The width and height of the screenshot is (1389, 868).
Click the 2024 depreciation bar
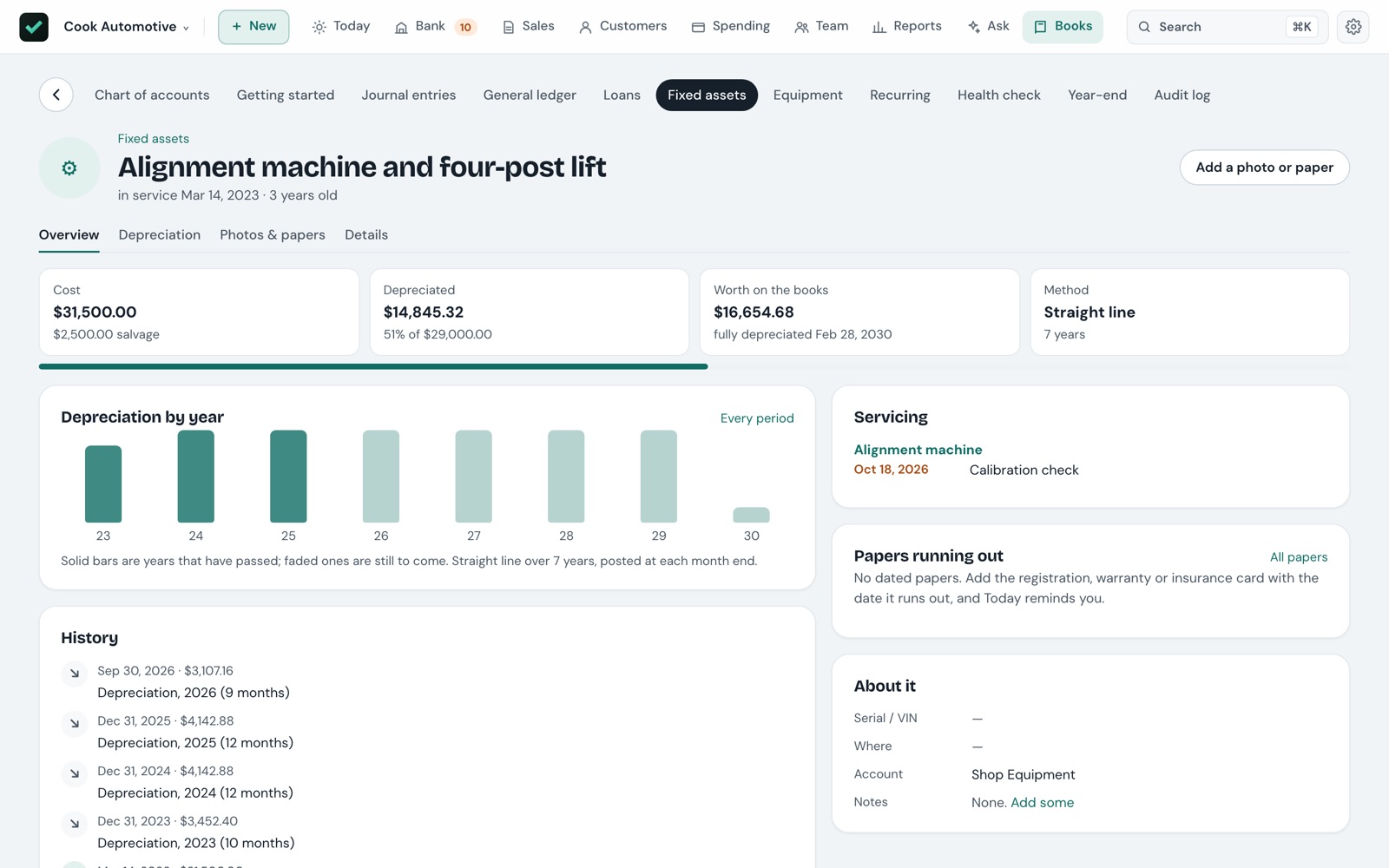[x=196, y=477]
